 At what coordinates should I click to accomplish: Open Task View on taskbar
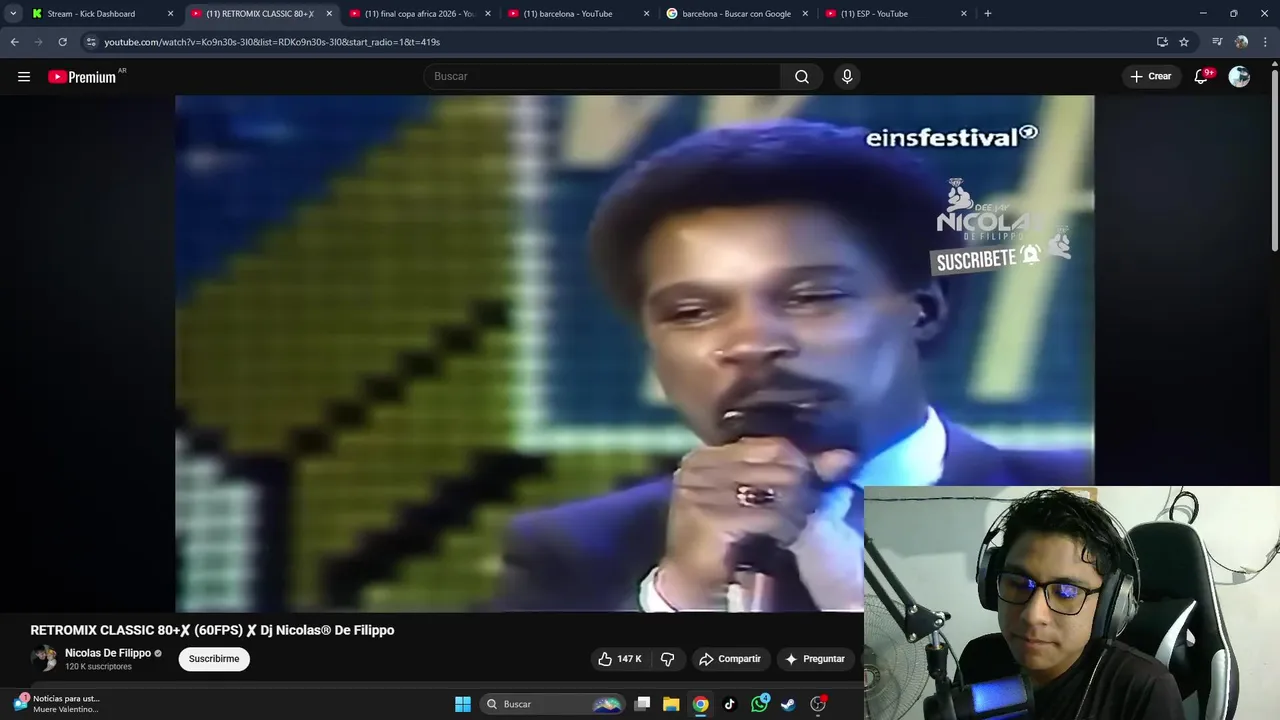pyautogui.click(x=643, y=704)
